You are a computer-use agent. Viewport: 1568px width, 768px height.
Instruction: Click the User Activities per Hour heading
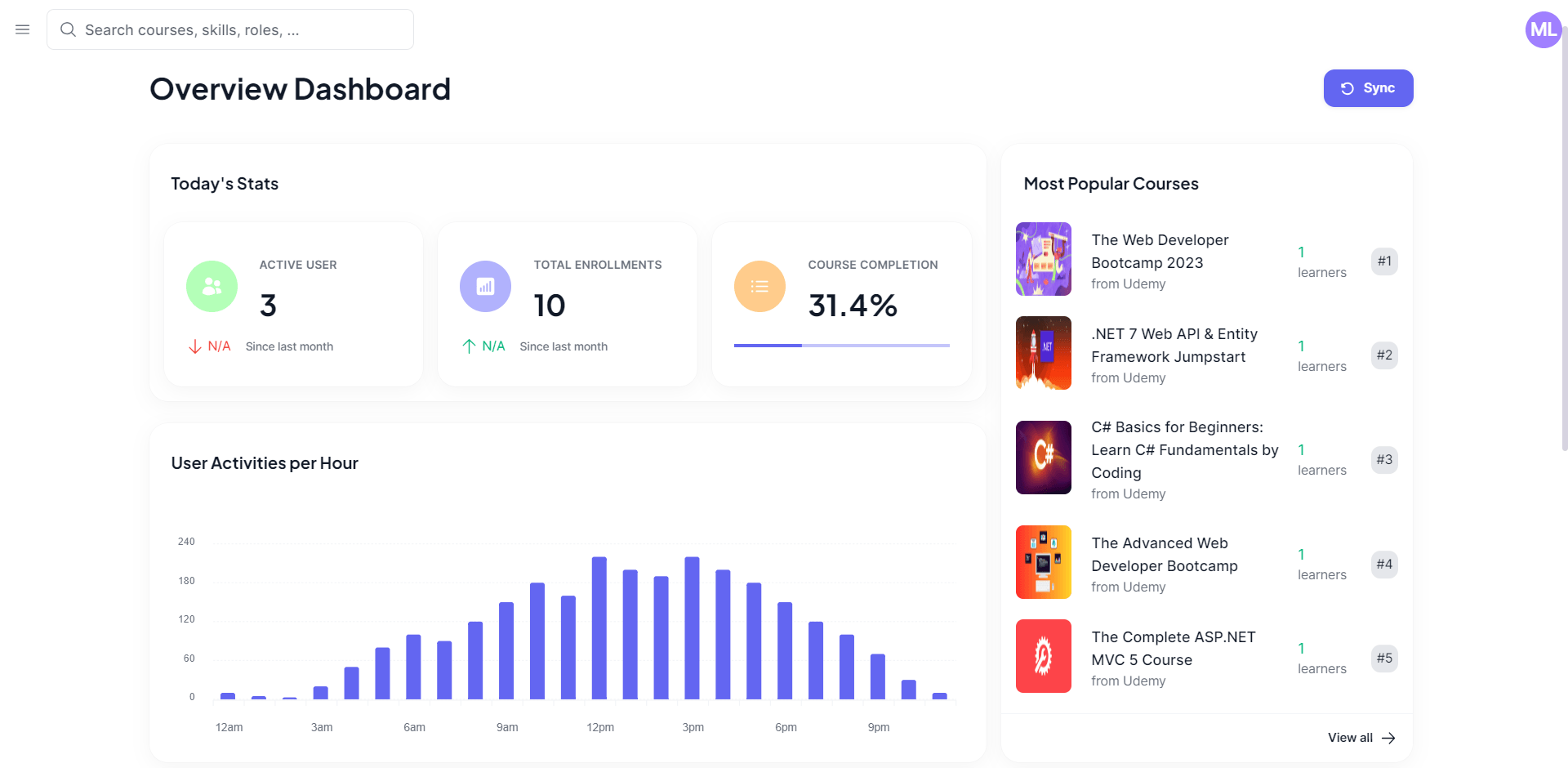pyautogui.click(x=265, y=463)
